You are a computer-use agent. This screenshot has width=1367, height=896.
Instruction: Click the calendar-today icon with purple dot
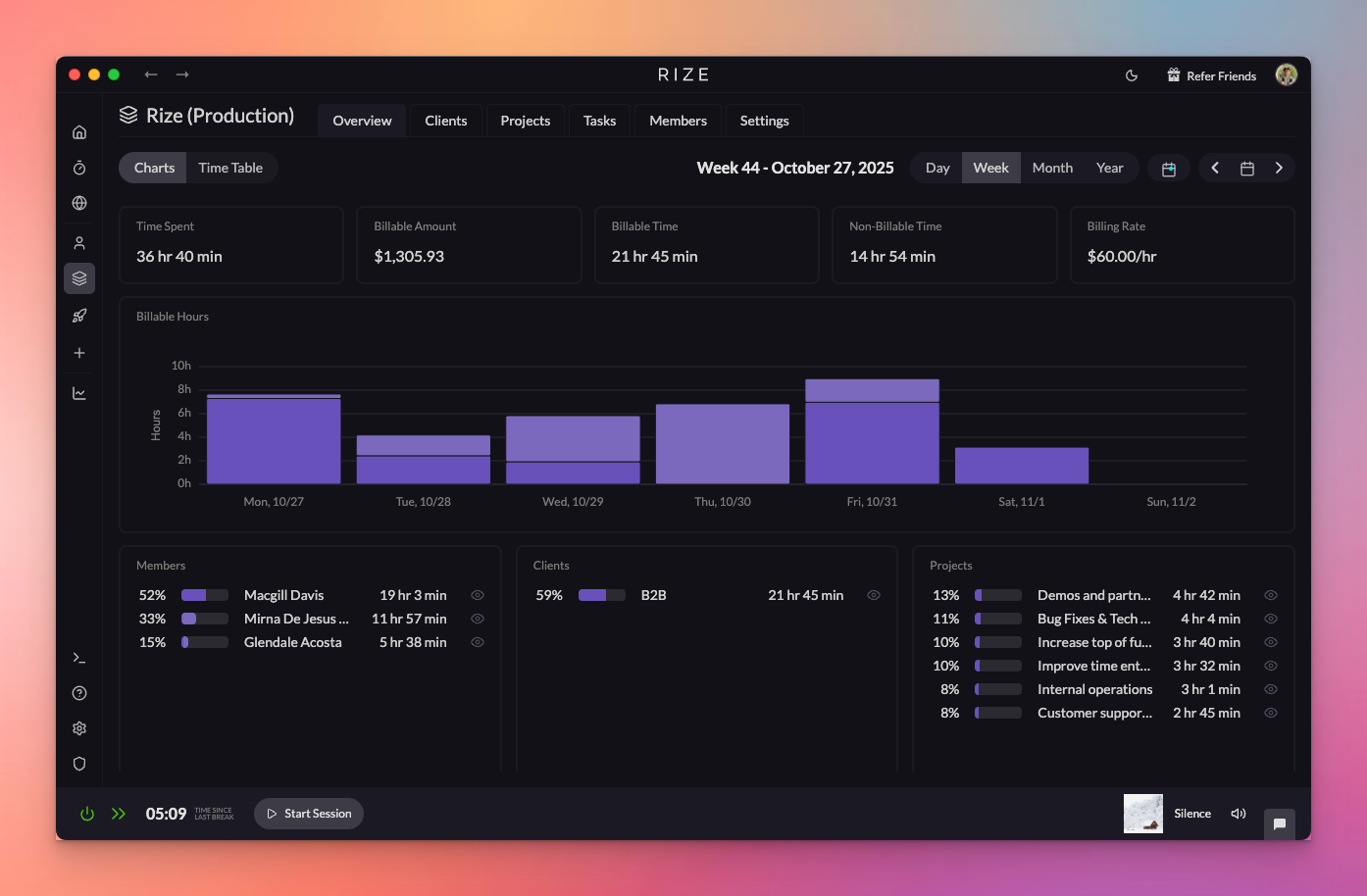coord(1169,169)
